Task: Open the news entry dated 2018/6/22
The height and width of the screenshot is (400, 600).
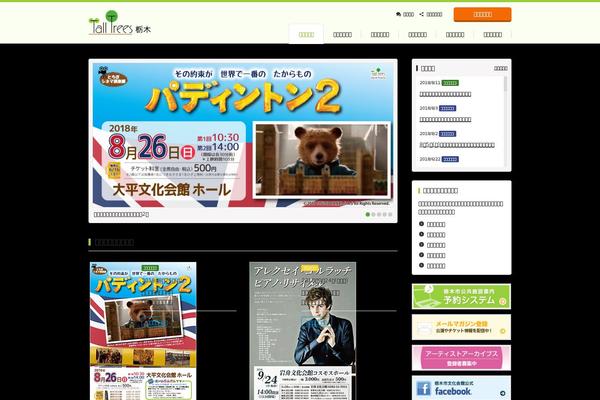Action: 439,159
